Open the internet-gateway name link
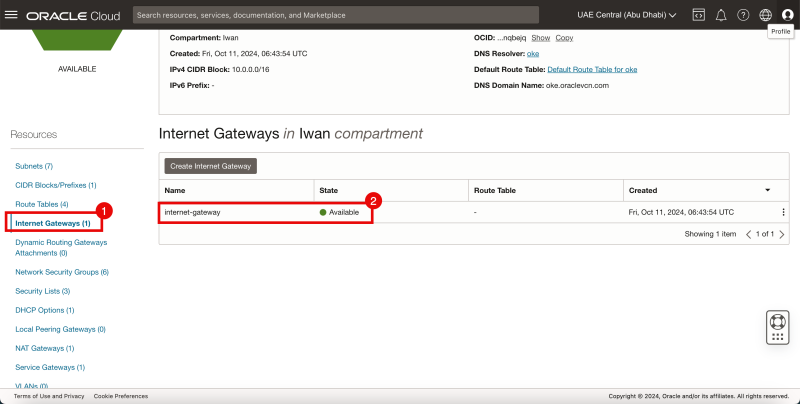The width and height of the screenshot is (800, 404). [x=192, y=212]
